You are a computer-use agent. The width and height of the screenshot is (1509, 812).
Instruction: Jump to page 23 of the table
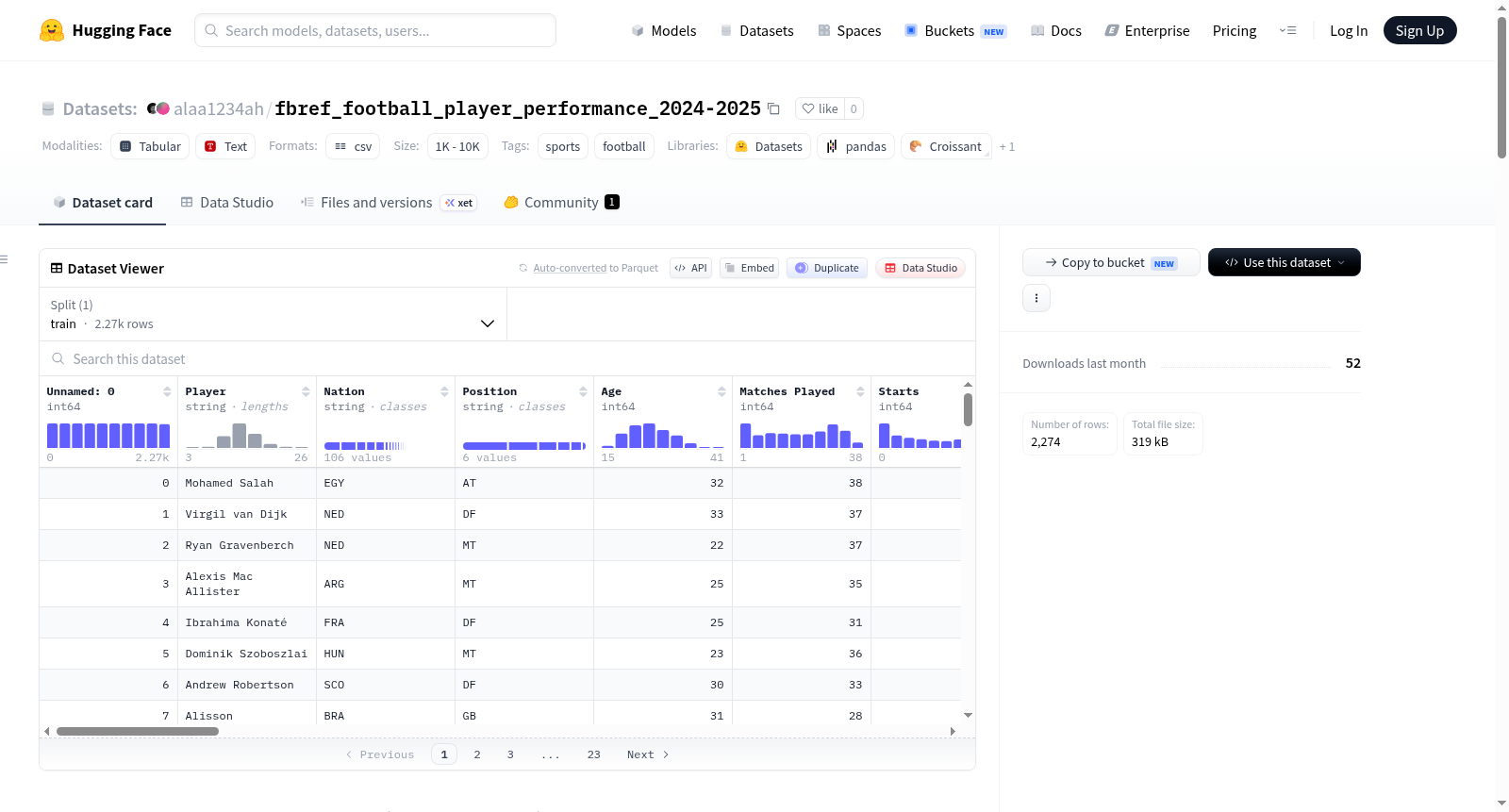pos(594,754)
